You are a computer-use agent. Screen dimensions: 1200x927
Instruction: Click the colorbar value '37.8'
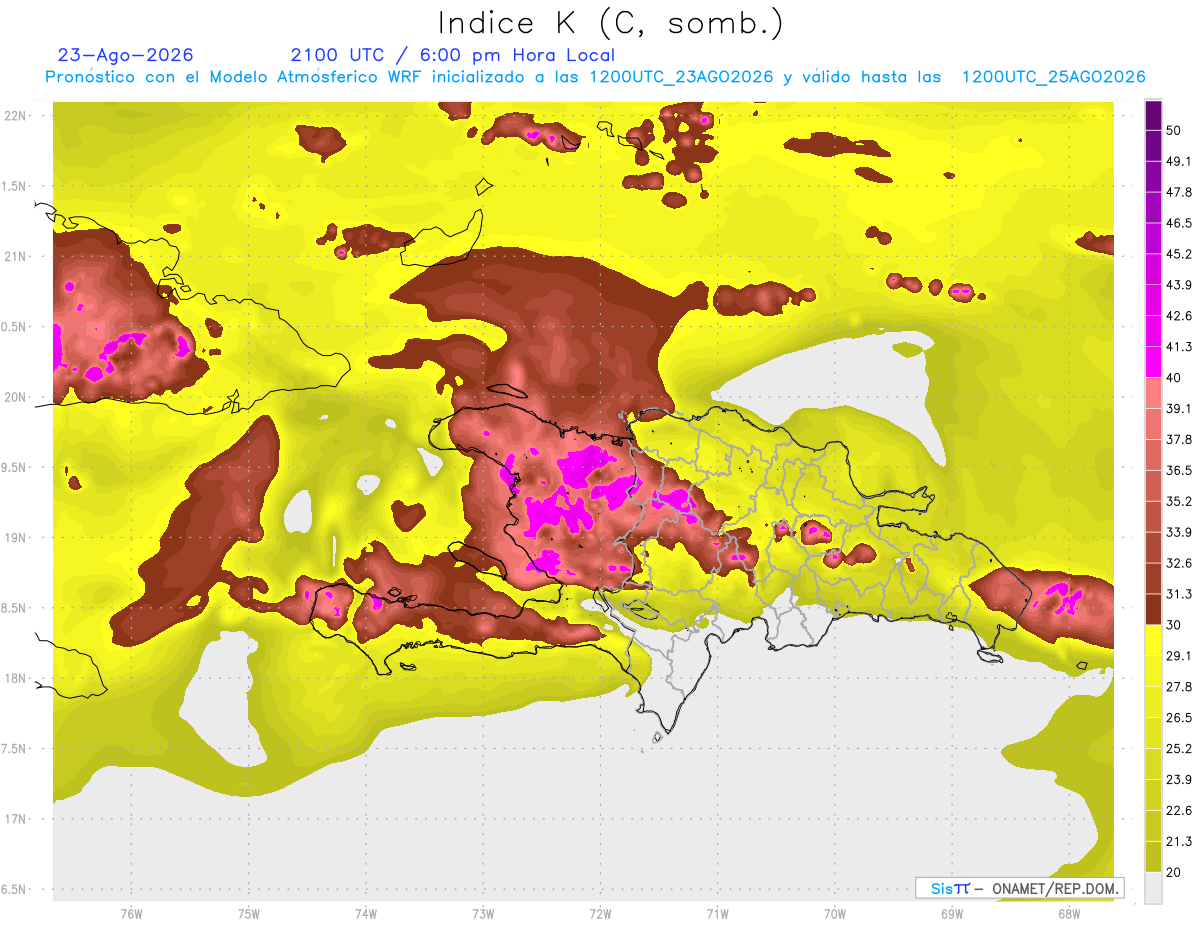1179,440
